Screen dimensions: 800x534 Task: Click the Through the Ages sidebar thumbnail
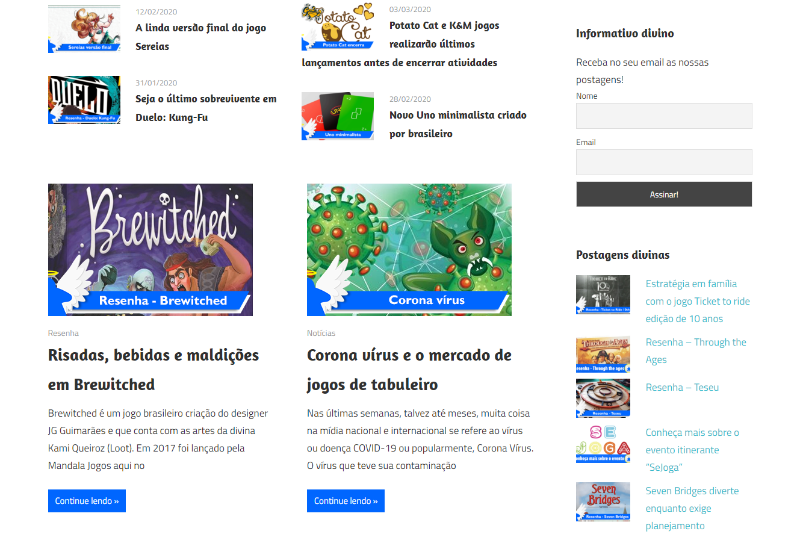[x=603, y=354]
